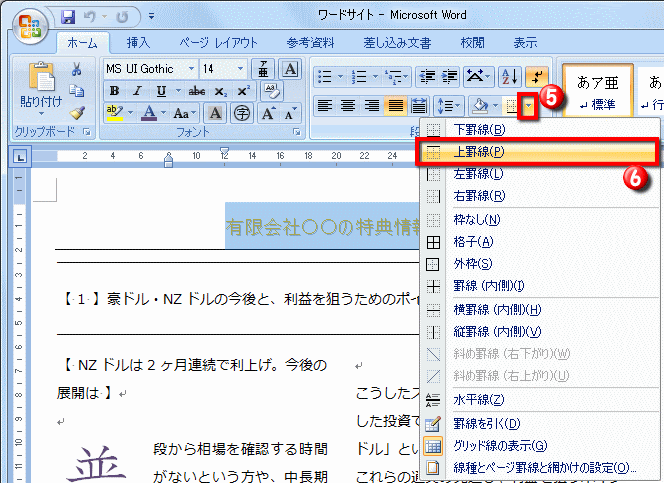Click the Office button logo
This screenshot has width=664, height=483.
coord(30,27)
